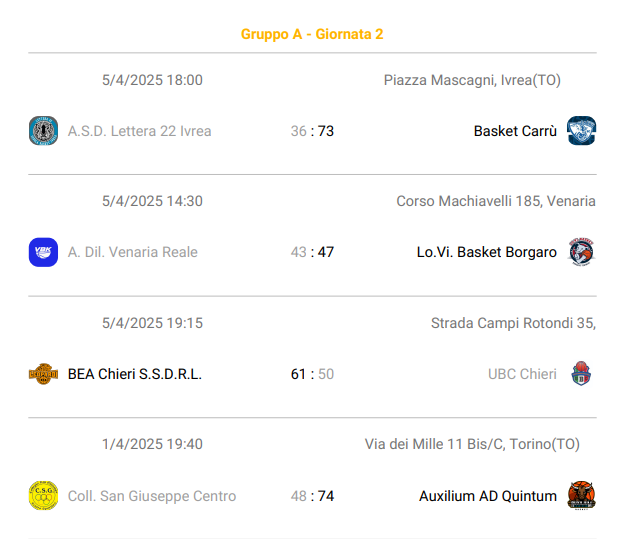Click the A. Dil. Venaria Reale name
This screenshot has width=623, height=539.
133,252
